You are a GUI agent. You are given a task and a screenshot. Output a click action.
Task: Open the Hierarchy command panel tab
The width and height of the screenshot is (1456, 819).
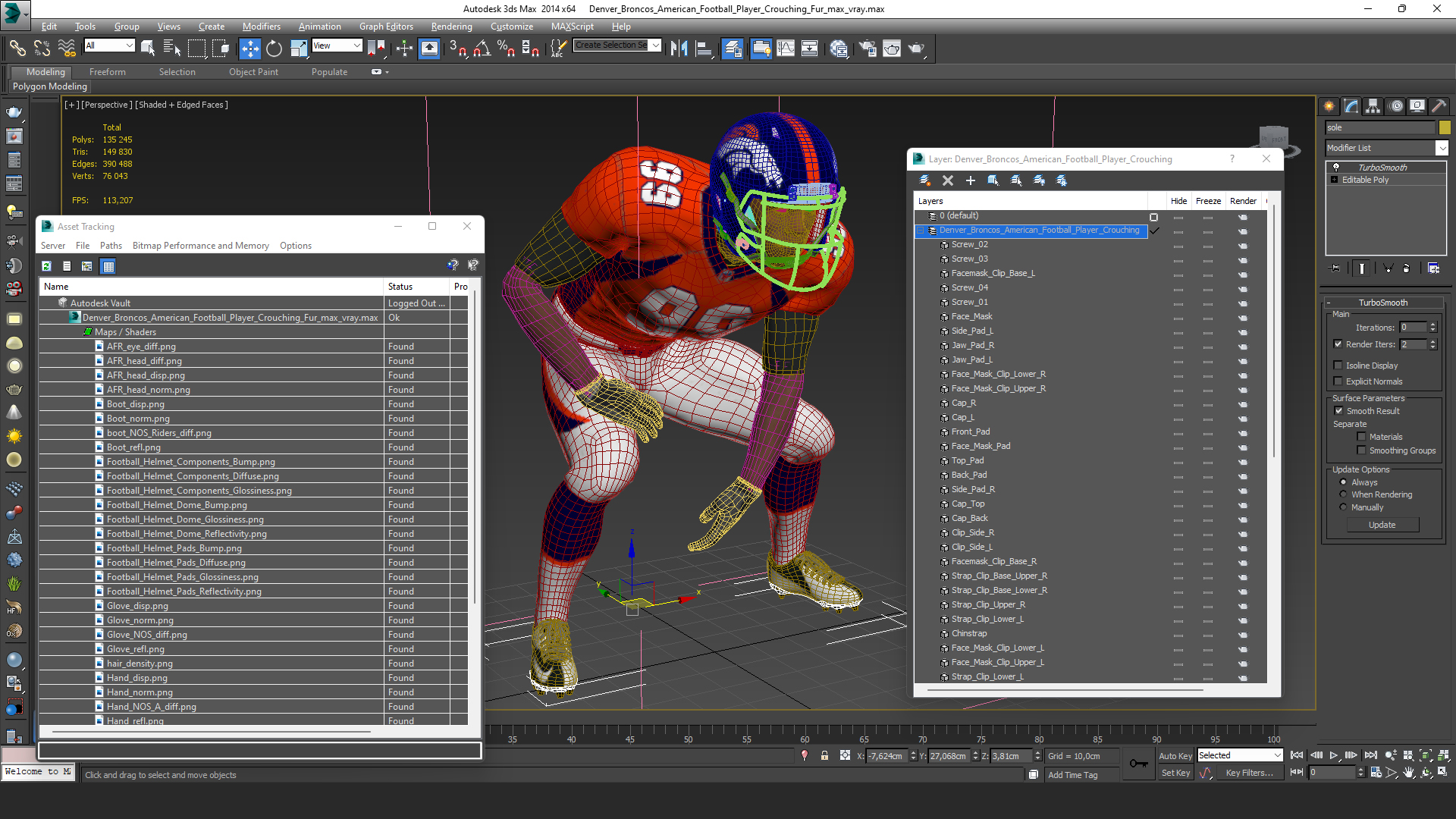[1373, 106]
